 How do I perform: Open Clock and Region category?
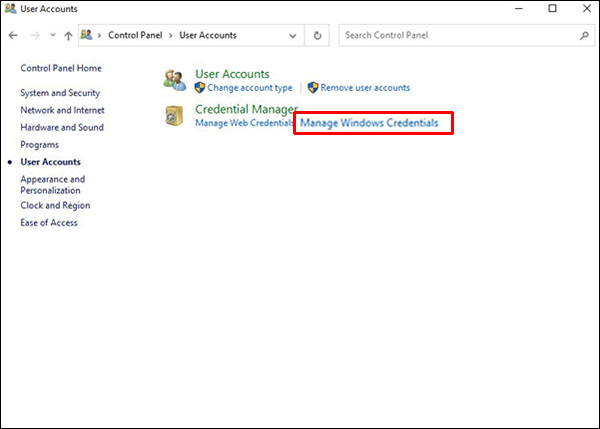point(55,206)
